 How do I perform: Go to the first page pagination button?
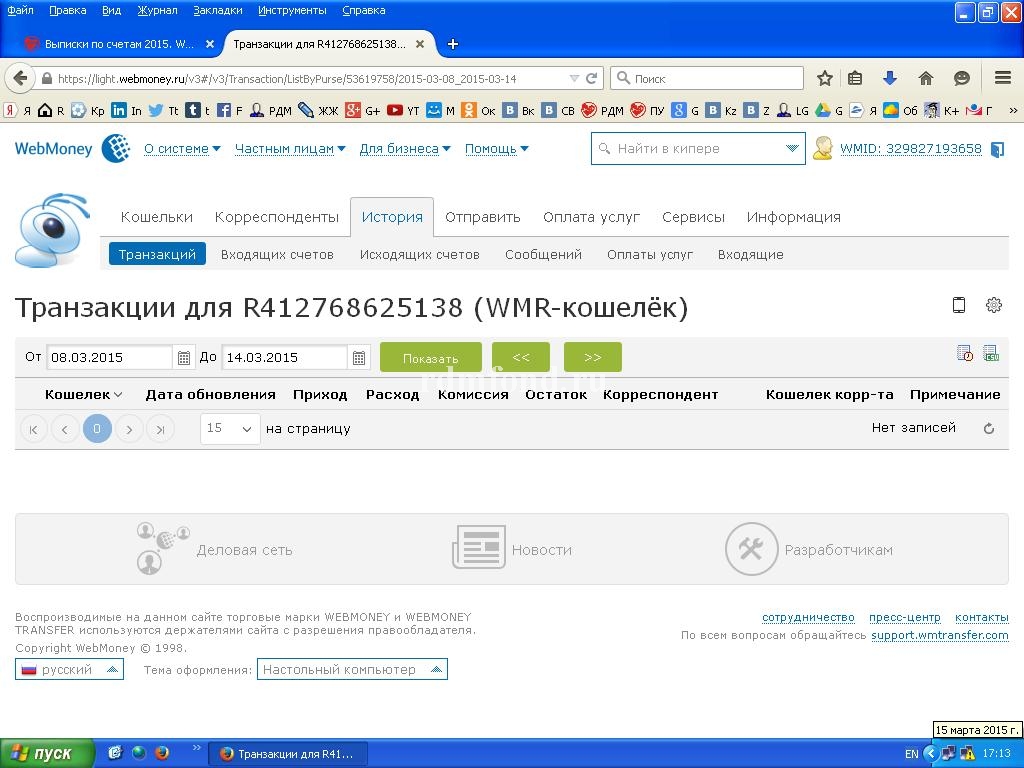coord(33,429)
